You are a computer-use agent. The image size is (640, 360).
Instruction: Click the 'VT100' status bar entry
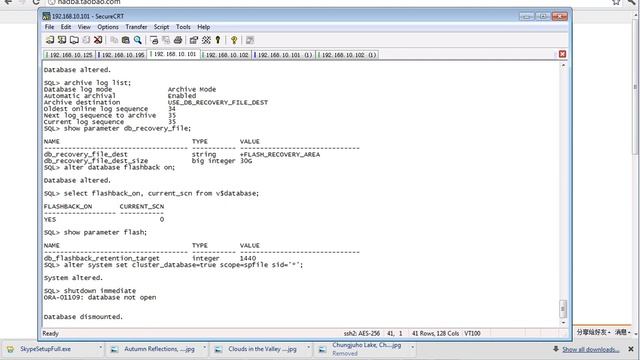point(472,333)
